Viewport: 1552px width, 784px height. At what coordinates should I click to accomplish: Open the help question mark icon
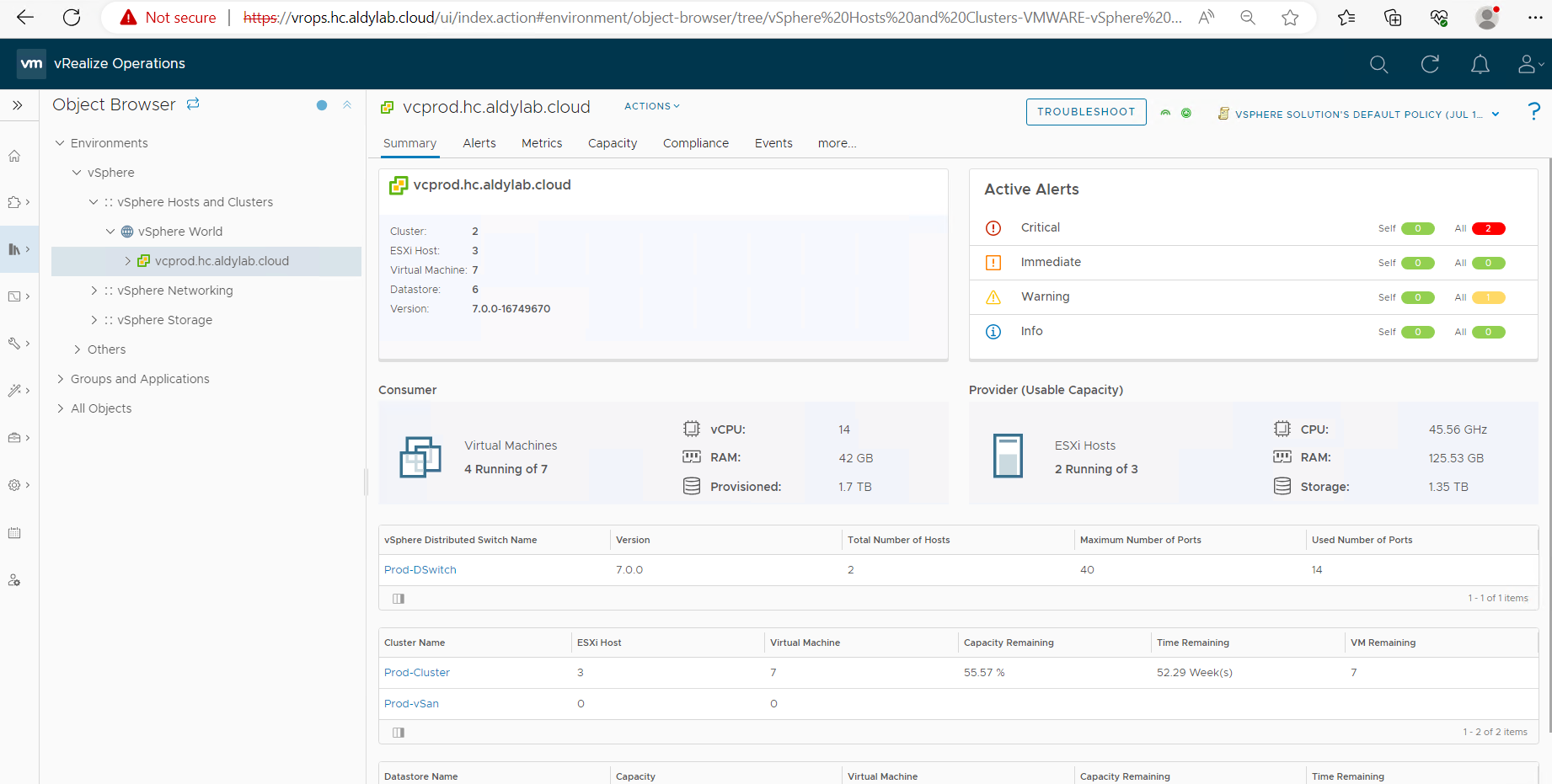1533,111
